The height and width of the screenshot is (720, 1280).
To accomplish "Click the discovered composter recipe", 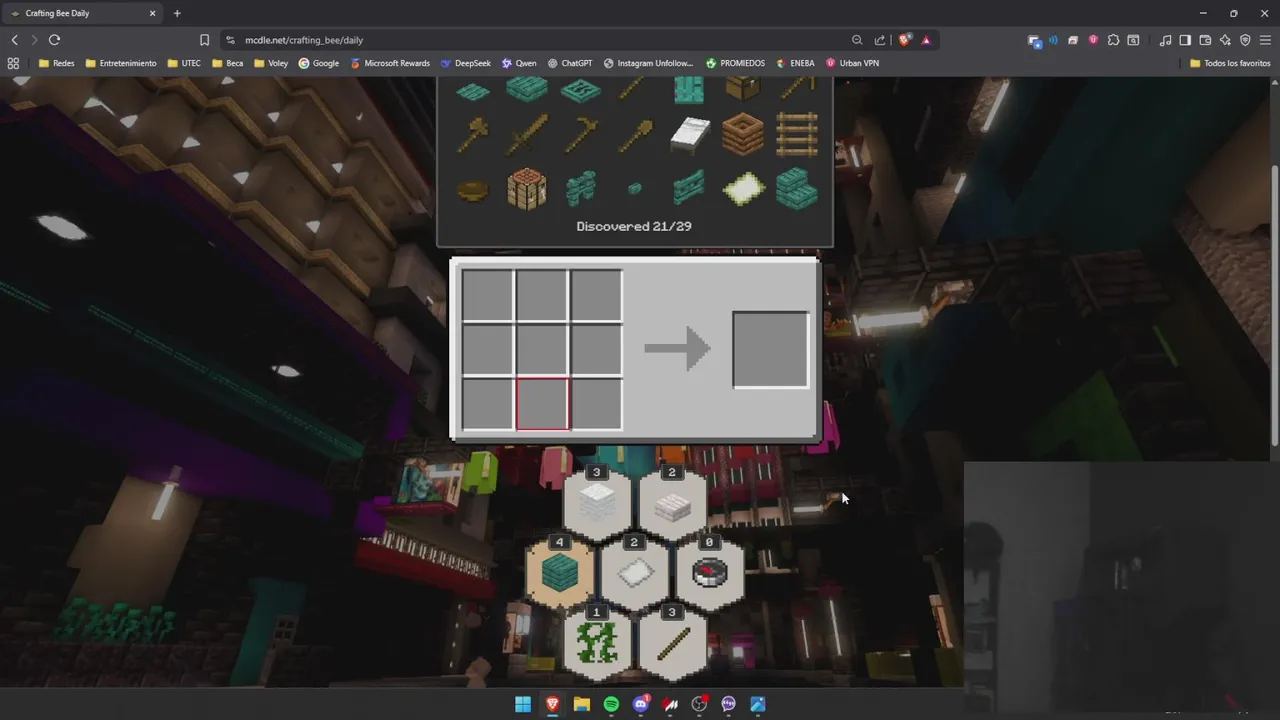I will coord(742,134).
